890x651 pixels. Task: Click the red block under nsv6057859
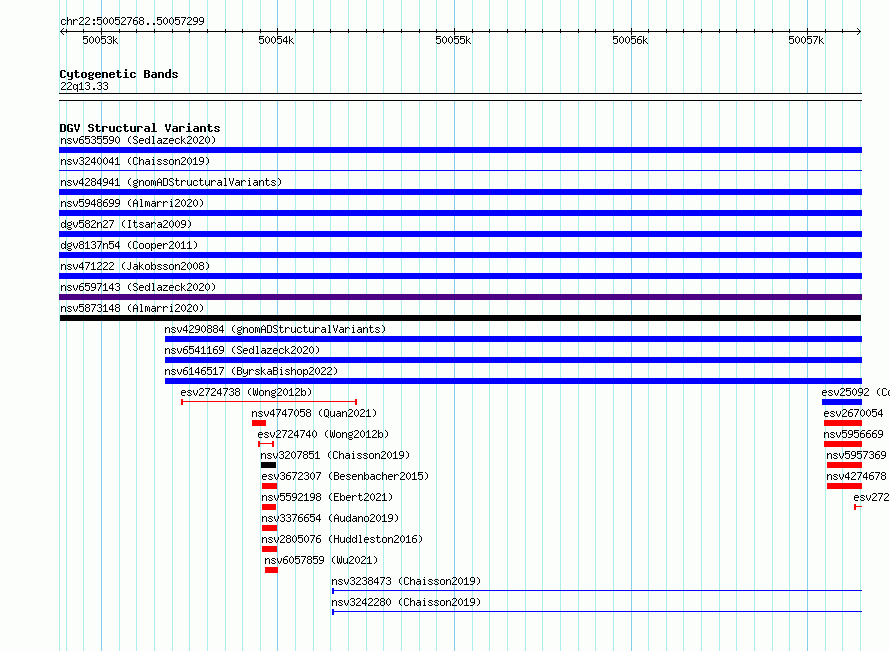point(271,570)
